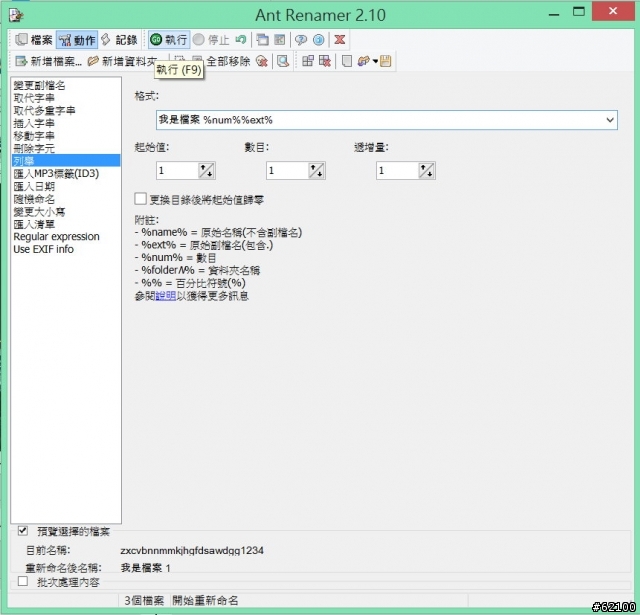The width and height of the screenshot is (640, 615).
Task: Open the blue About info icon
Action: [x=318, y=40]
